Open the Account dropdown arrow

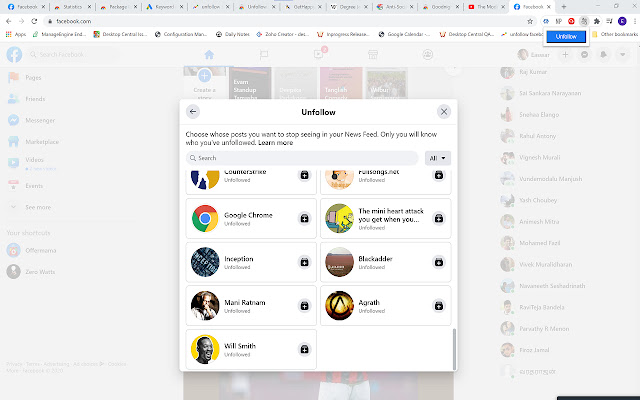(622, 54)
